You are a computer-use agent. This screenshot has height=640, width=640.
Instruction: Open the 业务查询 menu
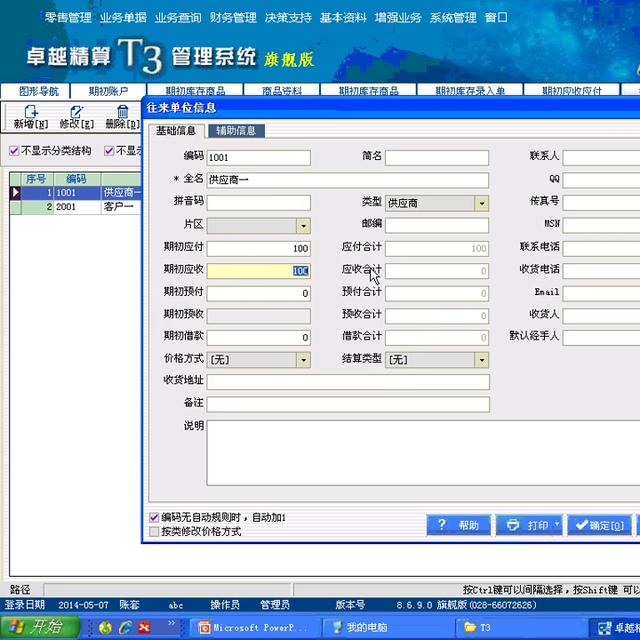(178, 18)
